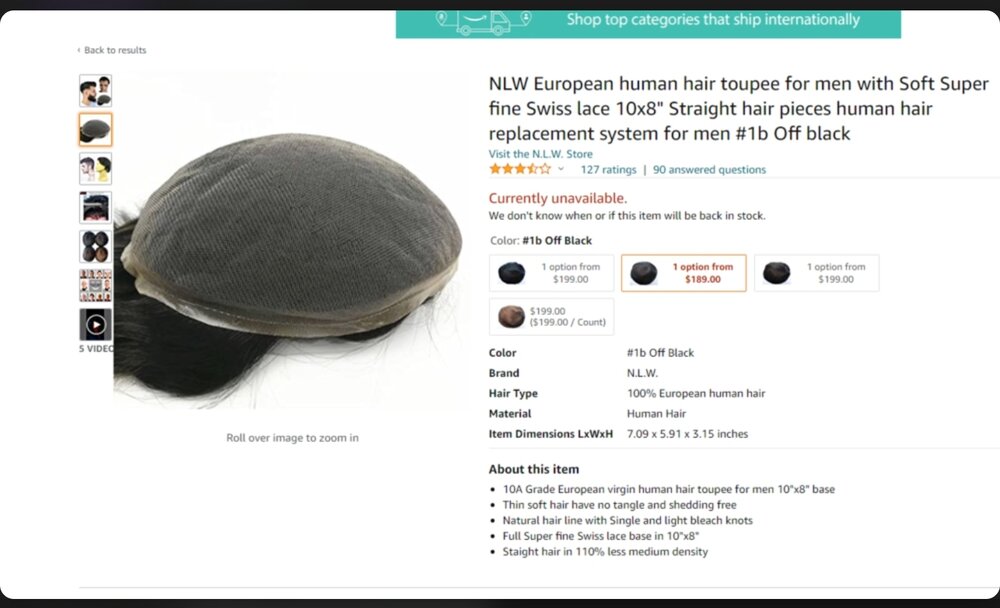View third thumbnail with yellow mannequin head
The width and height of the screenshot is (1000, 608).
pos(96,168)
